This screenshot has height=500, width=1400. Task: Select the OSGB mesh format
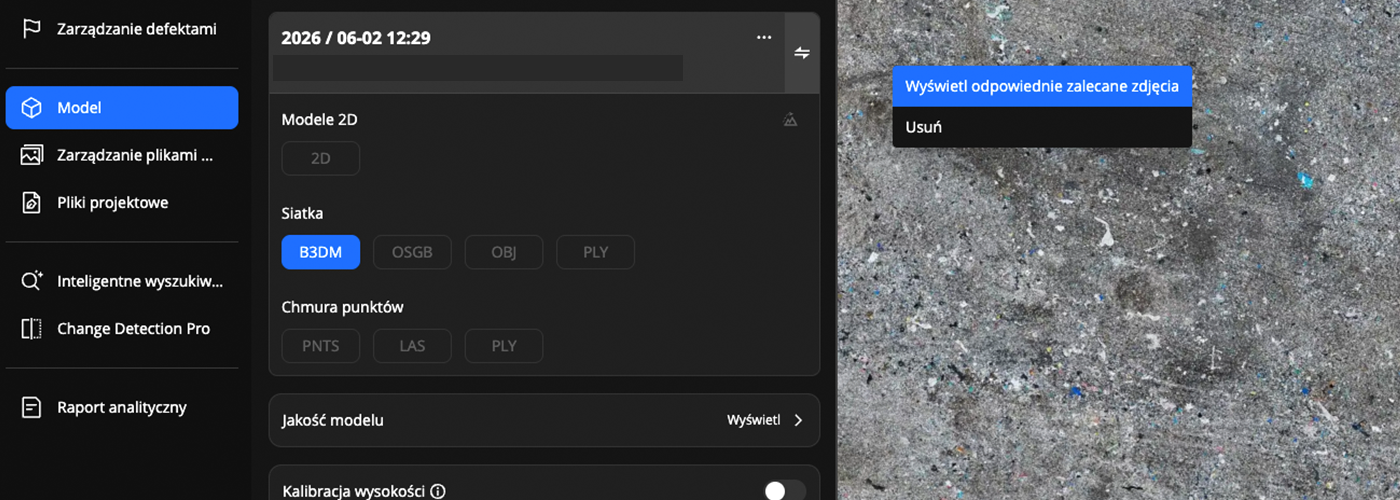[x=412, y=252]
